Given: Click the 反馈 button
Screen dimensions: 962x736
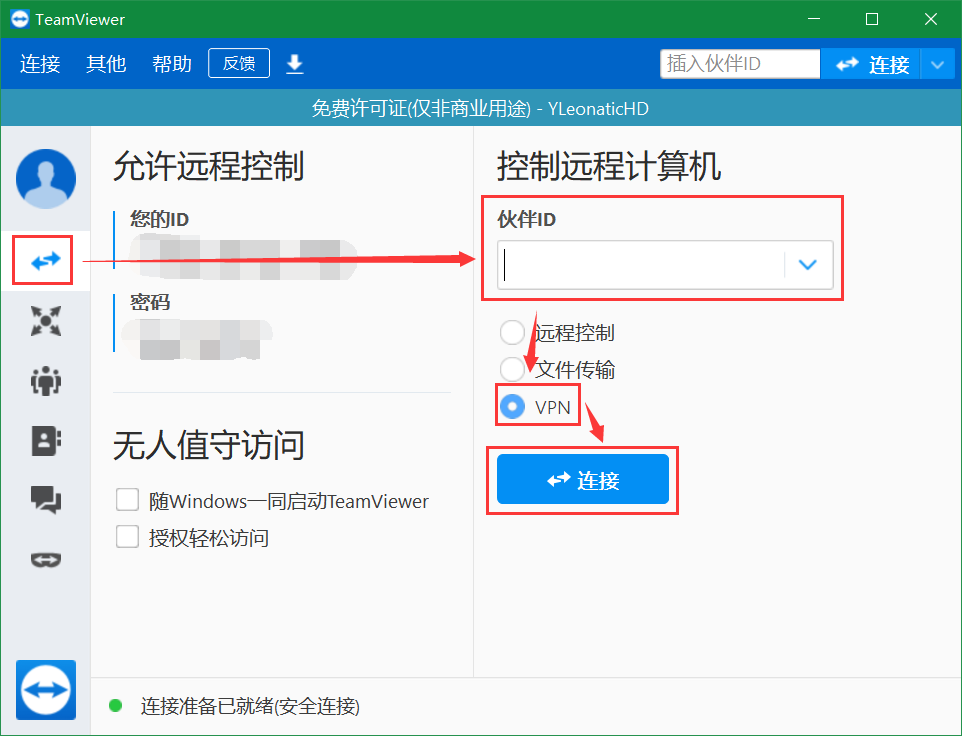Looking at the screenshot, I should click(x=239, y=63).
